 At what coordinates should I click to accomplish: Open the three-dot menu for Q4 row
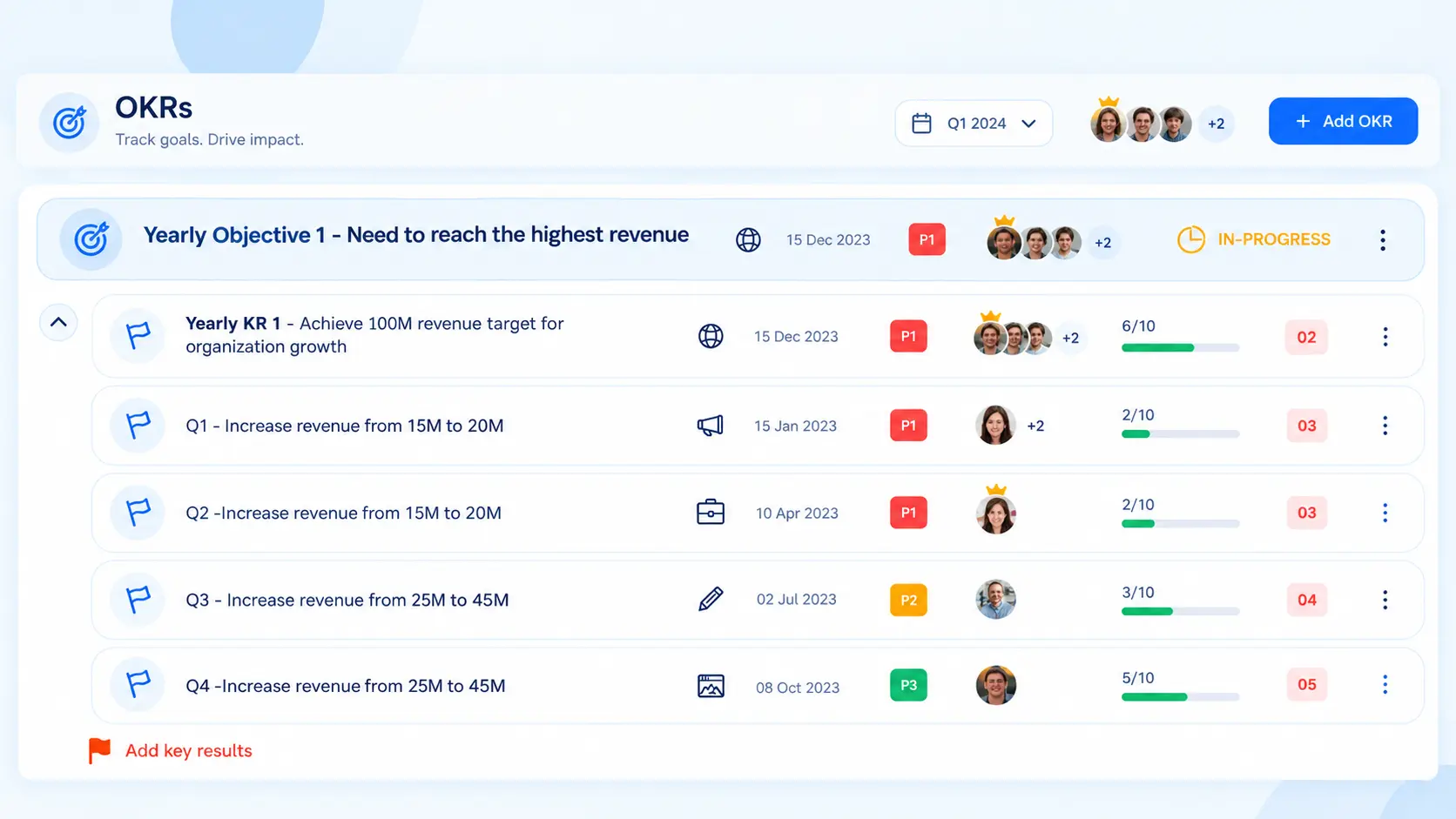(x=1385, y=685)
